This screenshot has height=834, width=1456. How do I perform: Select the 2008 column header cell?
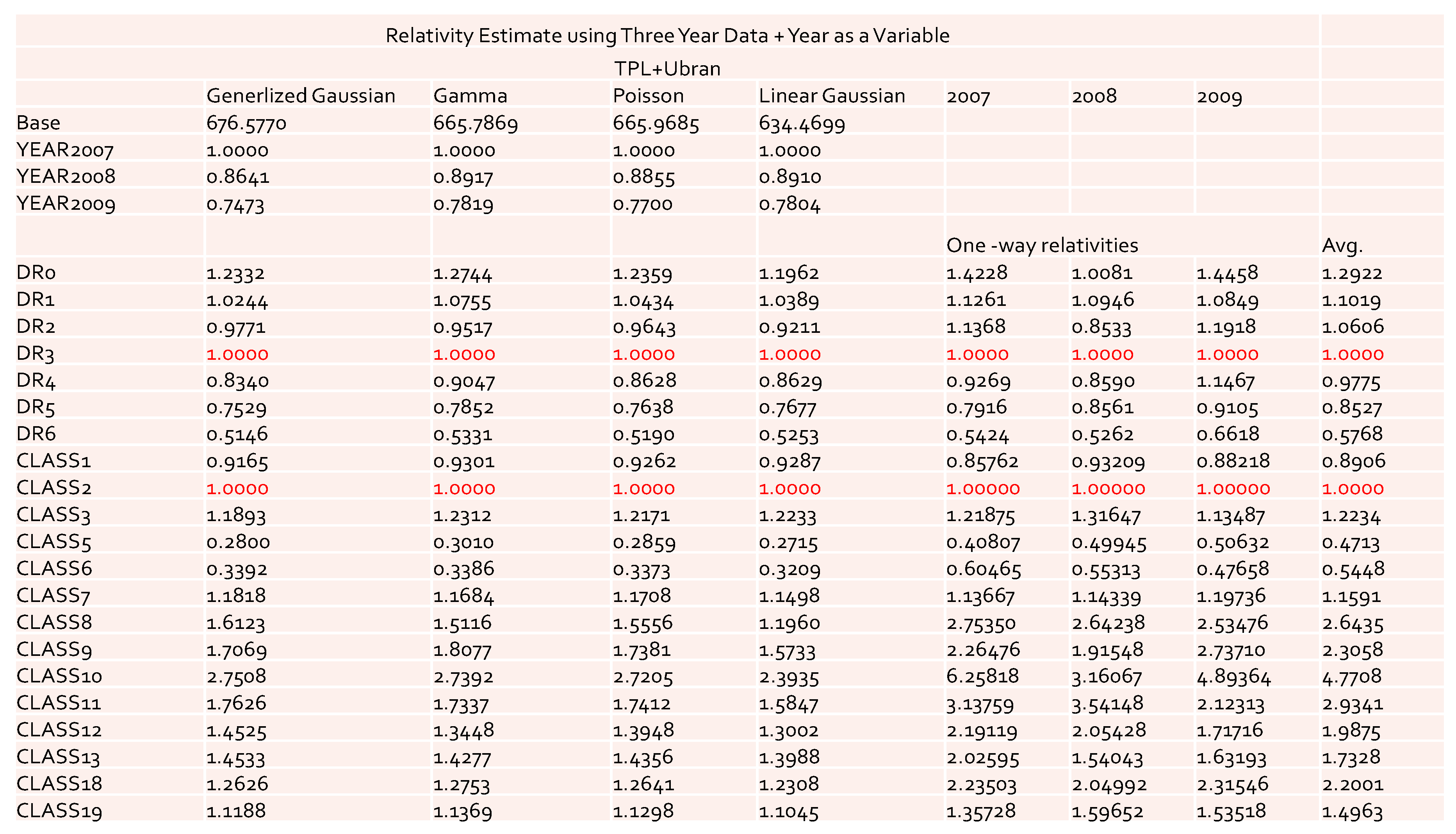1094,96
